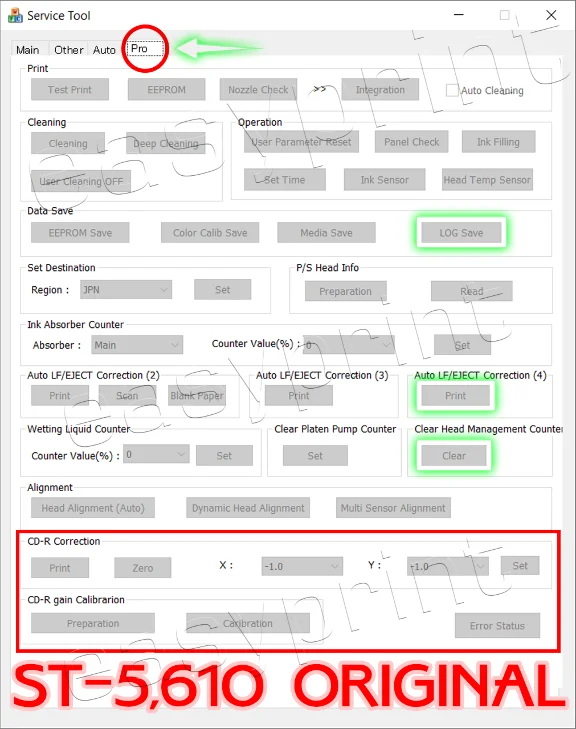This screenshot has width=576, height=729.
Task: Click the EEPROM print button
Action: pyautogui.click(x=166, y=89)
